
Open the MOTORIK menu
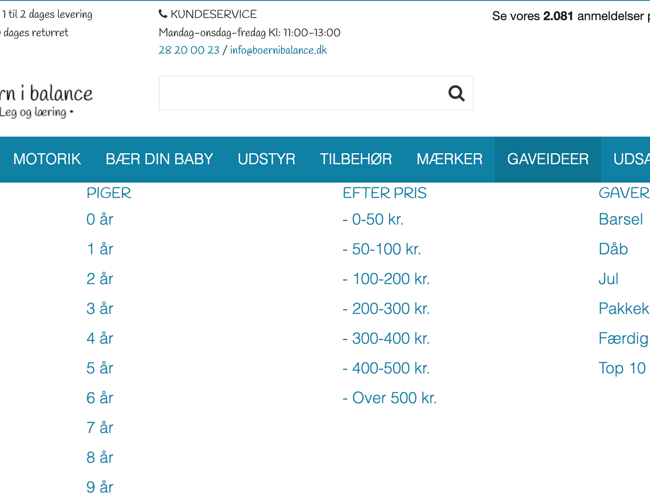[47, 159]
